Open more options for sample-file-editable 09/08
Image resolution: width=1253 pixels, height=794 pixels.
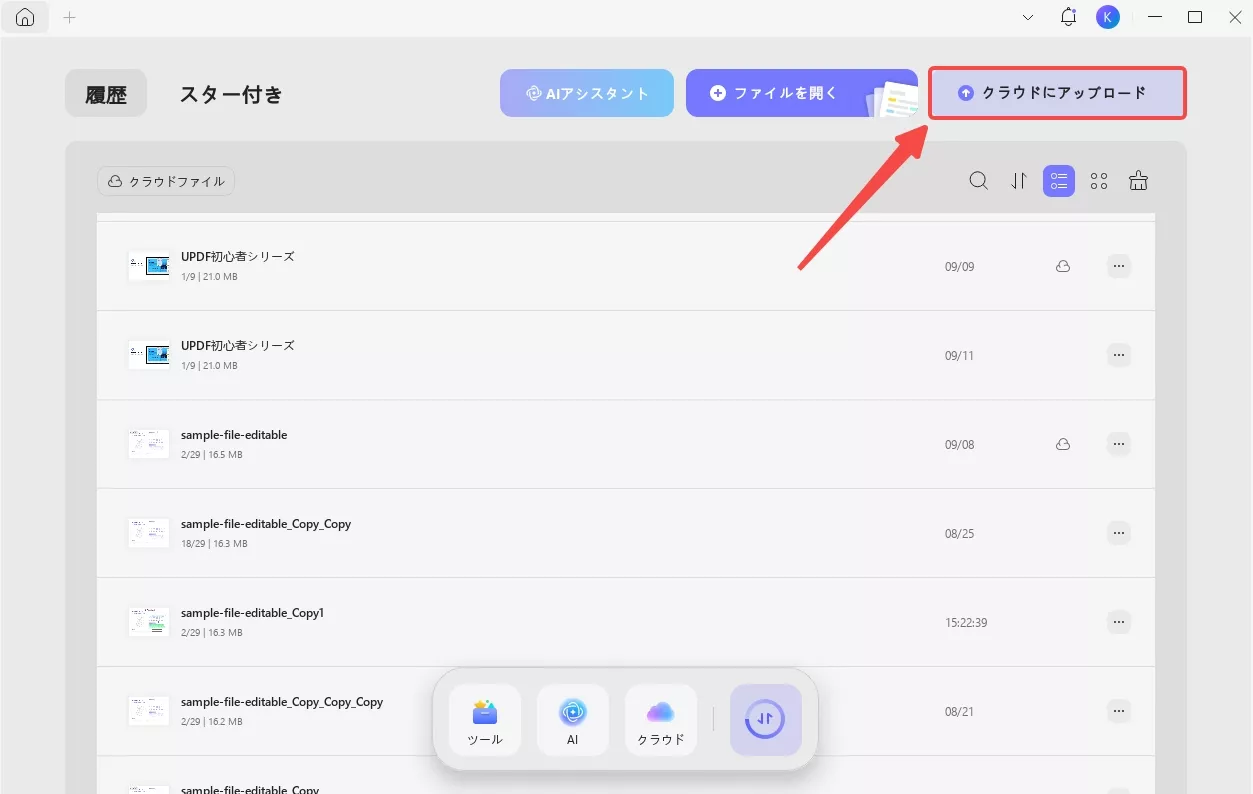[1119, 444]
